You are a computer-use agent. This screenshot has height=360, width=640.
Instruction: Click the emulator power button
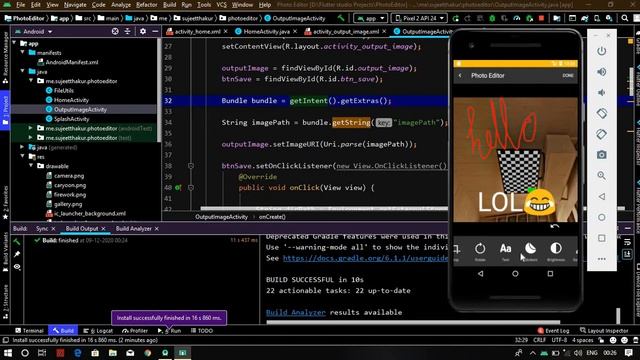pos(602,51)
